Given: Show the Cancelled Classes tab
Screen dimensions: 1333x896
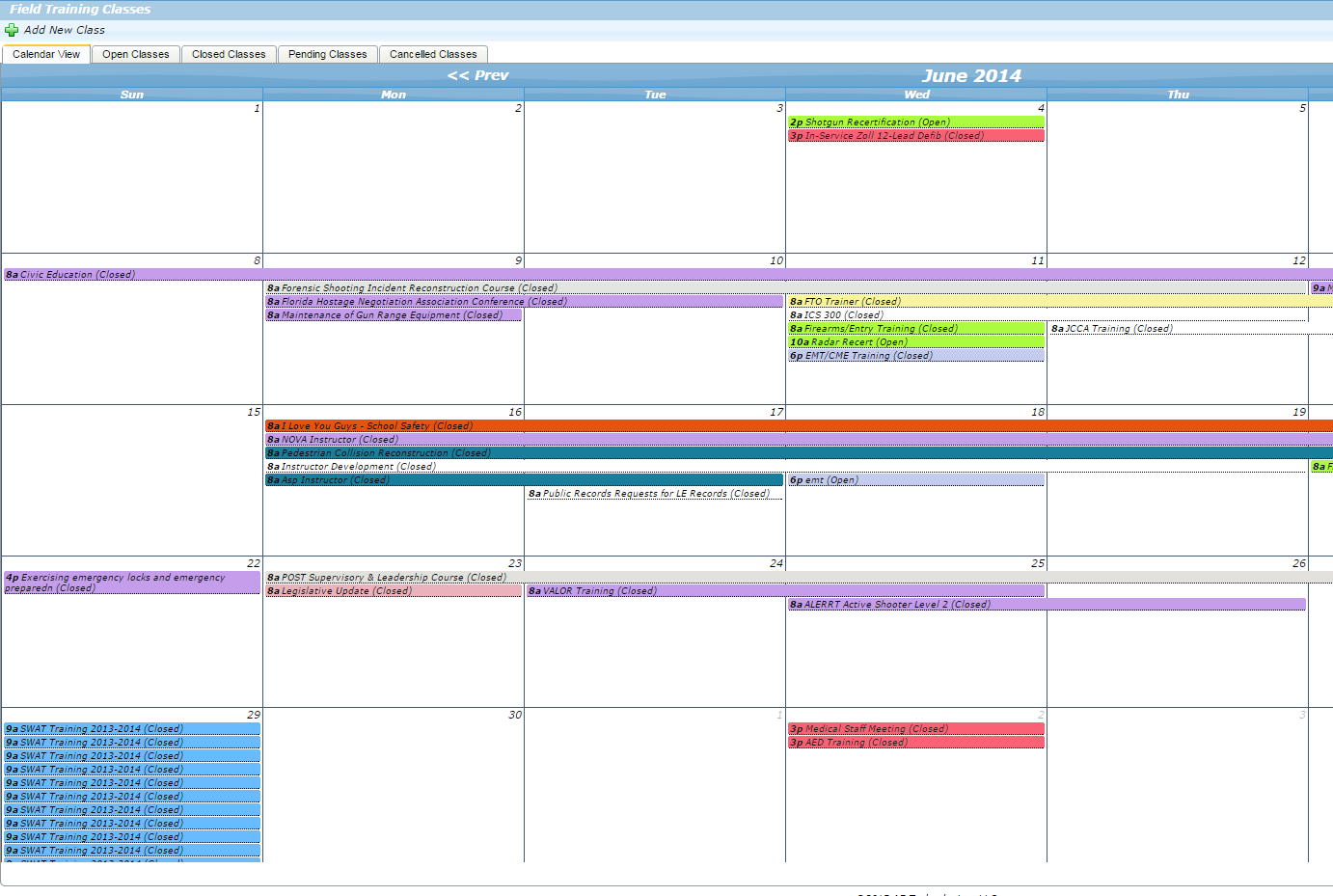Looking at the screenshot, I should (x=433, y=55).
